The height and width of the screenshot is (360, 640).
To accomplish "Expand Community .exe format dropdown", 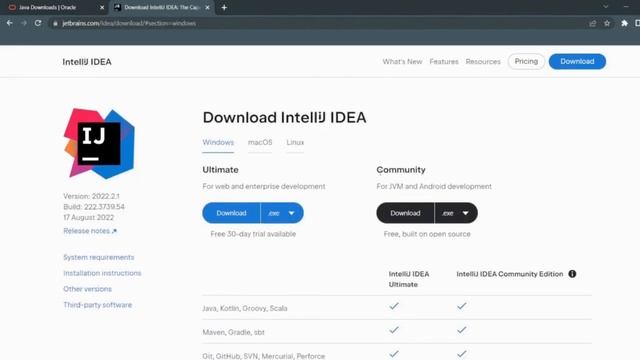I will click(x=456, y=213).
